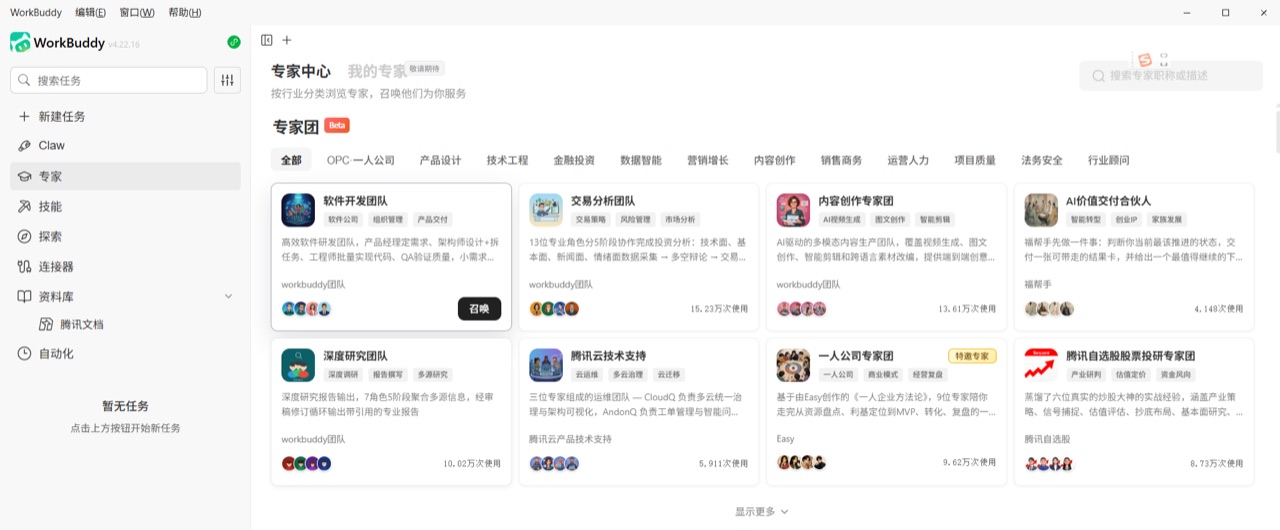1280x530 pixels.
Task: Select the 运营人力 category tab
Action: (x=908, y=160)
